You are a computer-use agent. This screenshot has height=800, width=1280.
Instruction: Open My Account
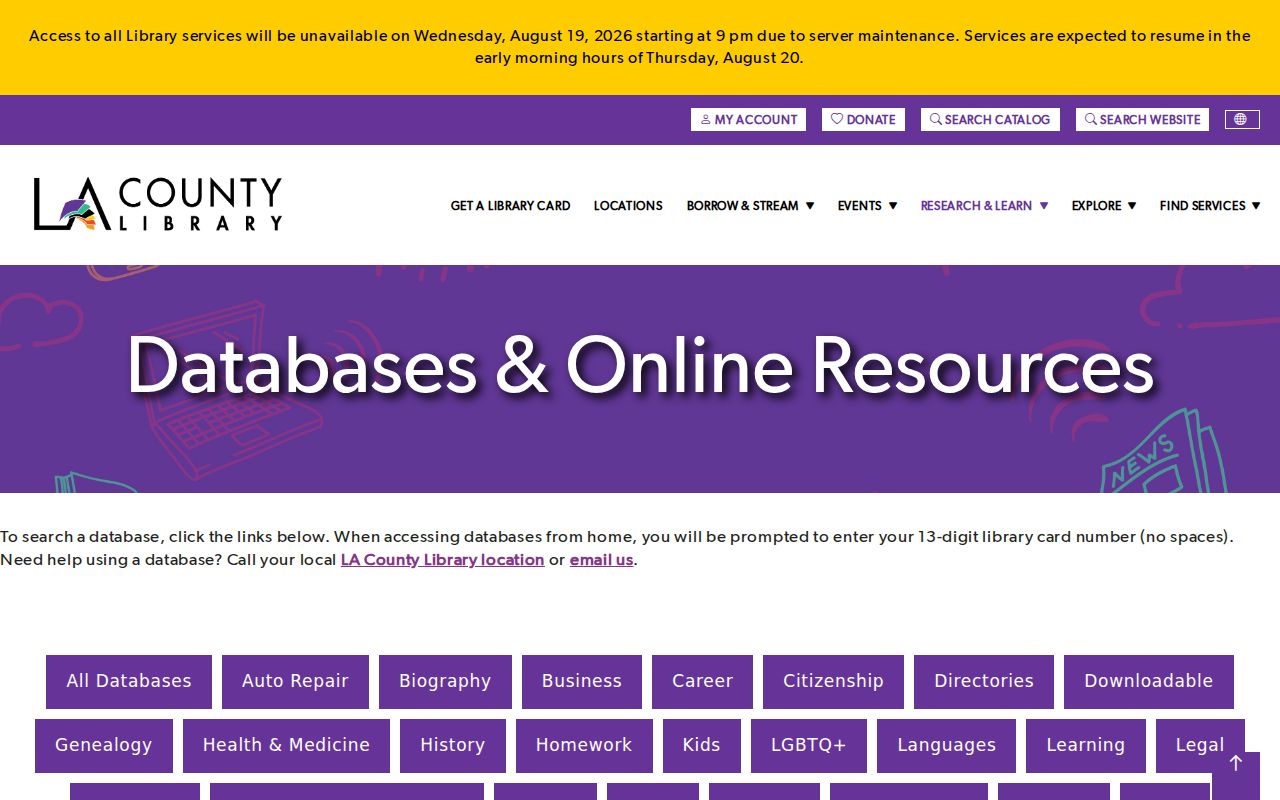coord(748,119)
